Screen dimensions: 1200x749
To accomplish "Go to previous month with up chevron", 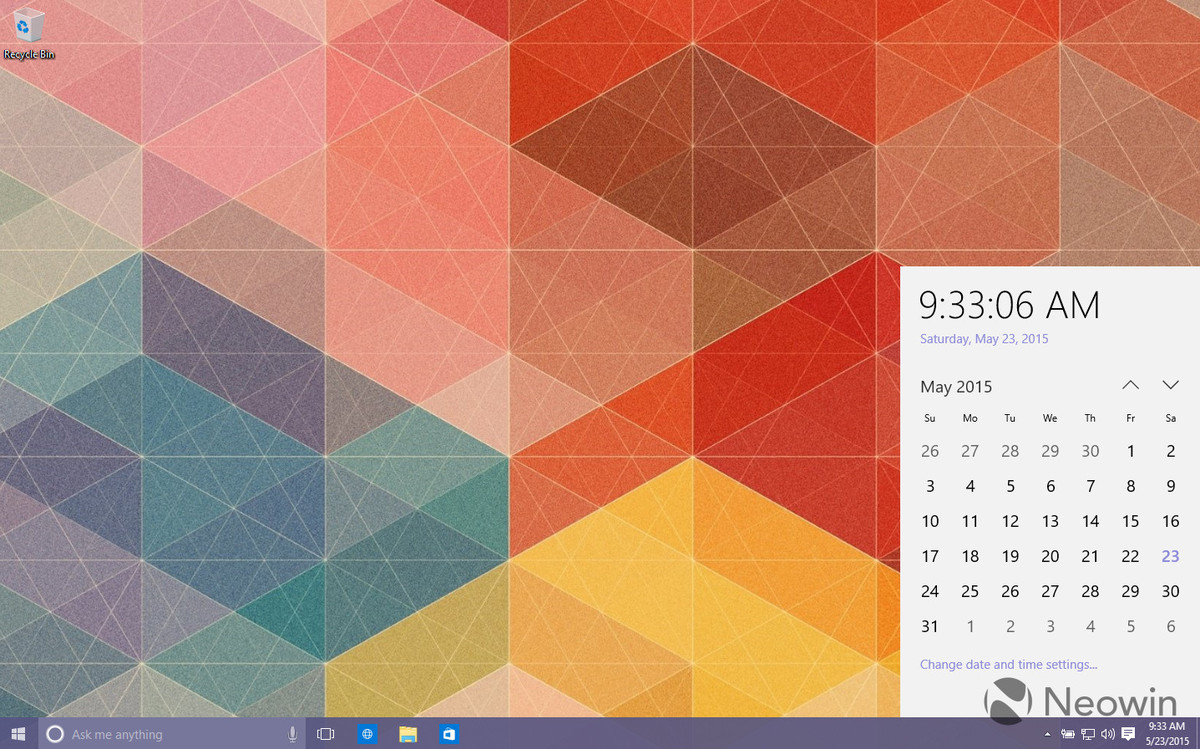I will (1130, 385).
